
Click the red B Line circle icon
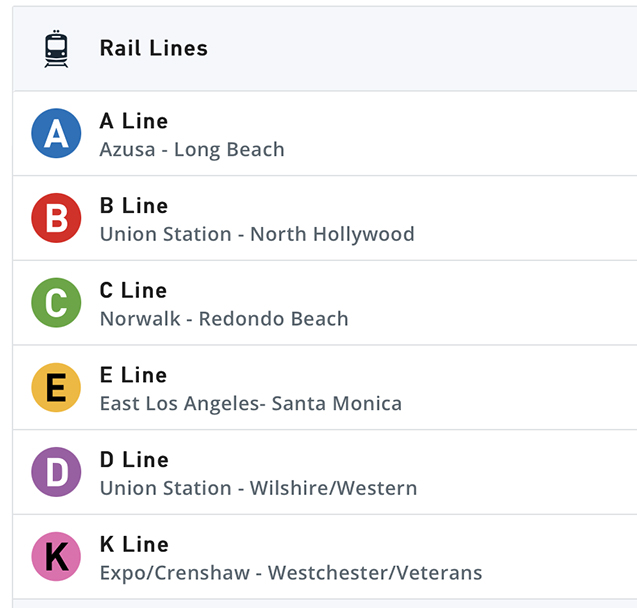pos(56,218)
